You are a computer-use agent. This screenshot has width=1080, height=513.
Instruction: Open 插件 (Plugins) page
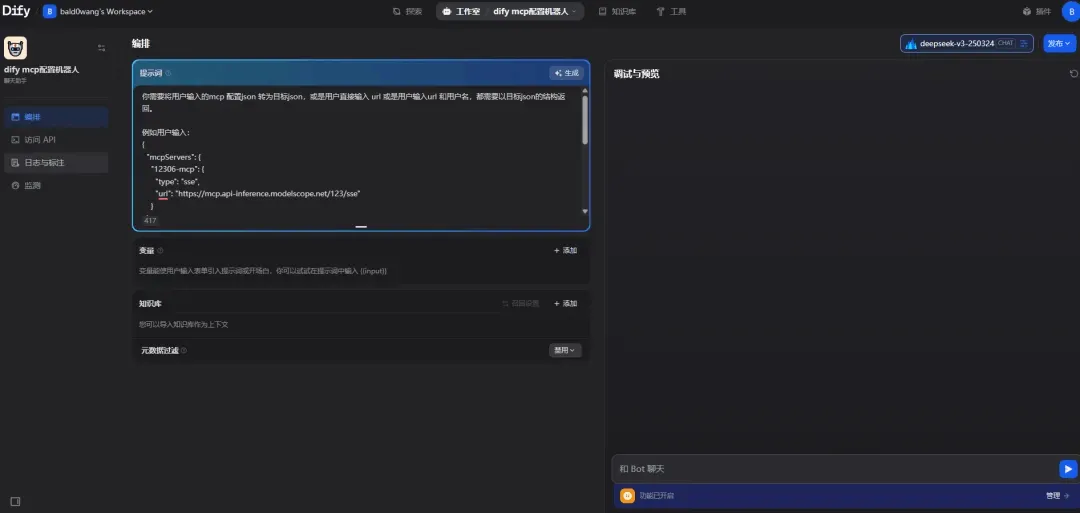[x=1037, y=12]
